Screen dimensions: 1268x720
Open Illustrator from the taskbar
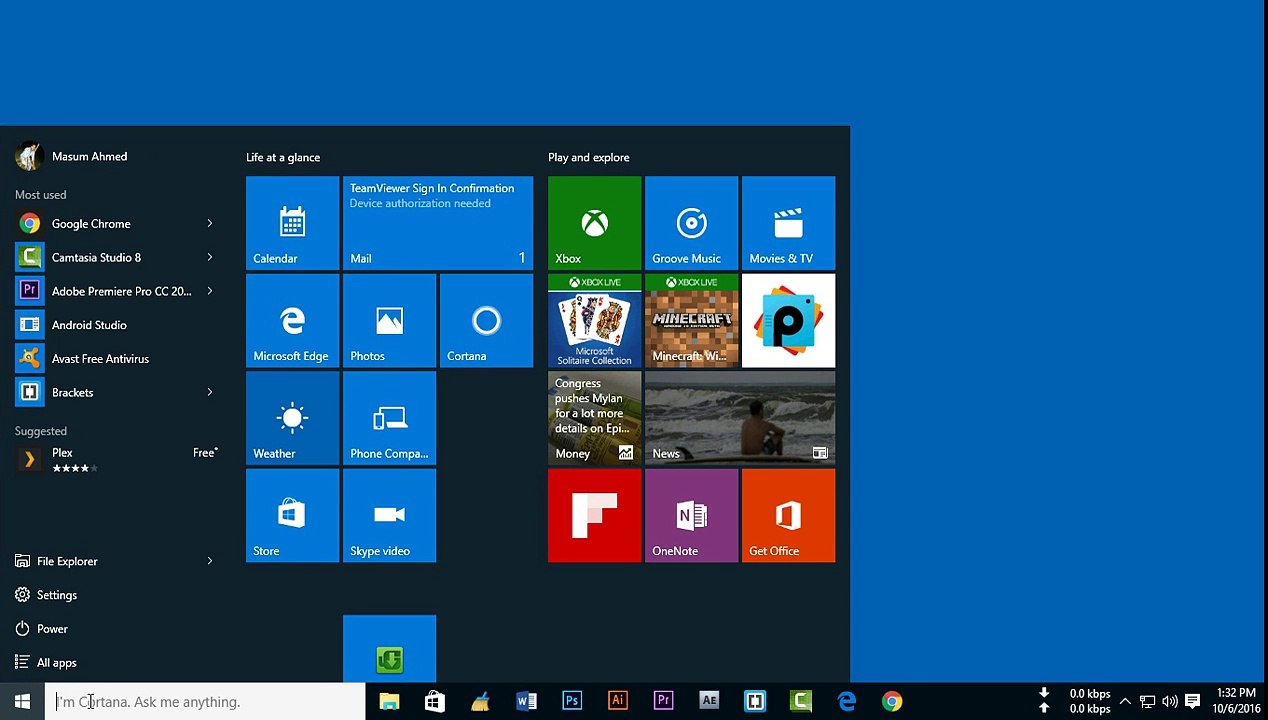click(618, 702)
